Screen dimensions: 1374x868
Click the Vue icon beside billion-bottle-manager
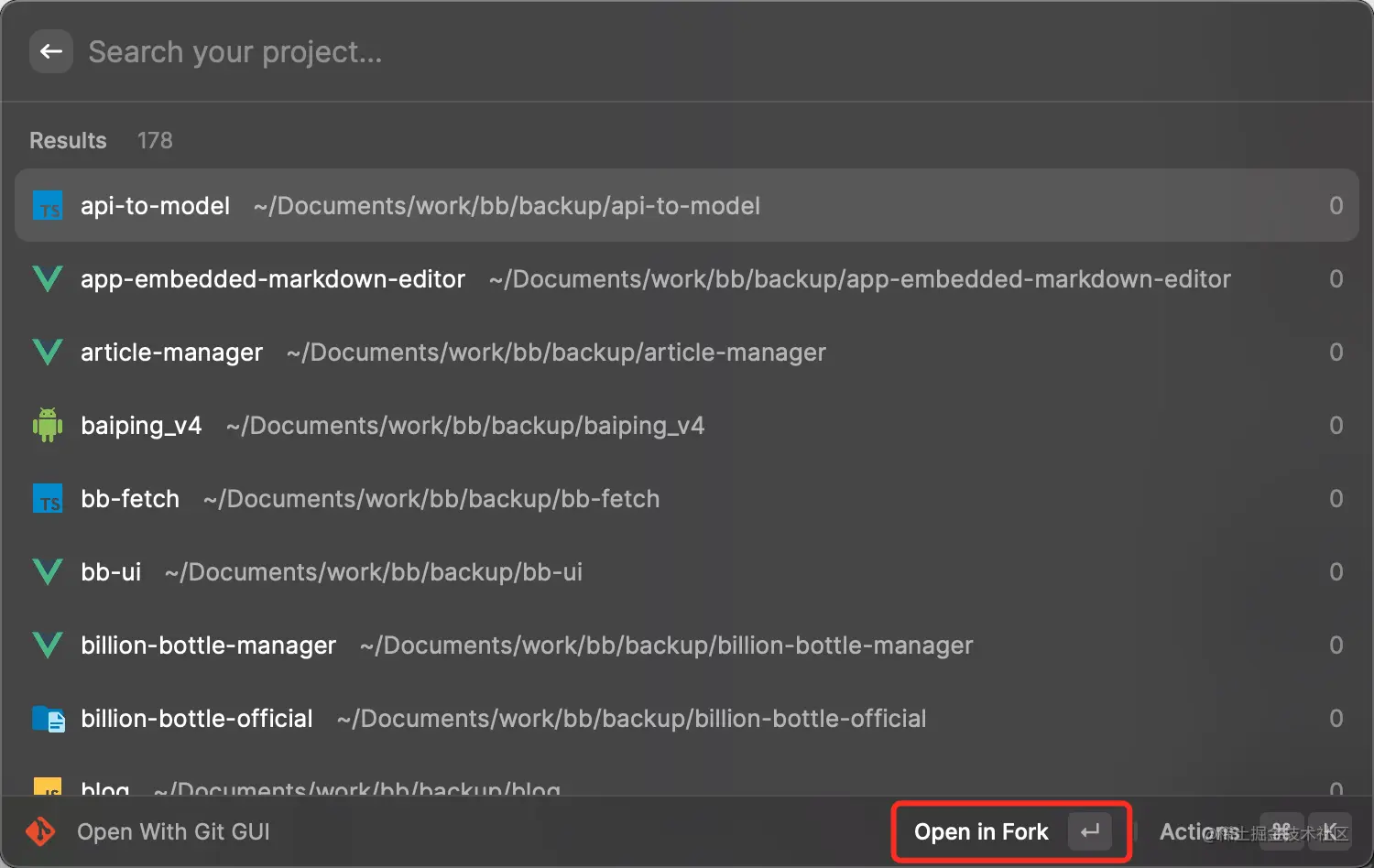48,646
